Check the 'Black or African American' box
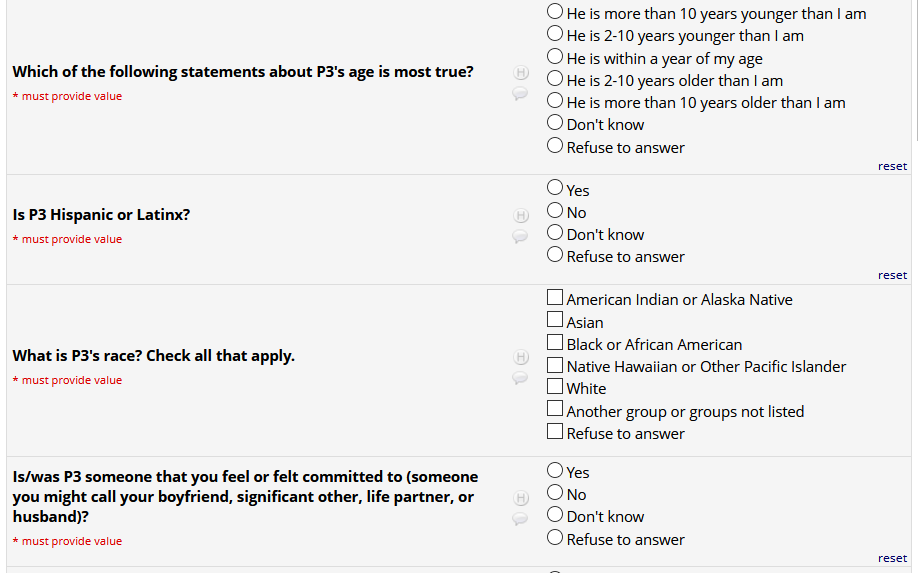Viewport: 918px width, 573px height. pyautogui.click(x=555, y=343)
